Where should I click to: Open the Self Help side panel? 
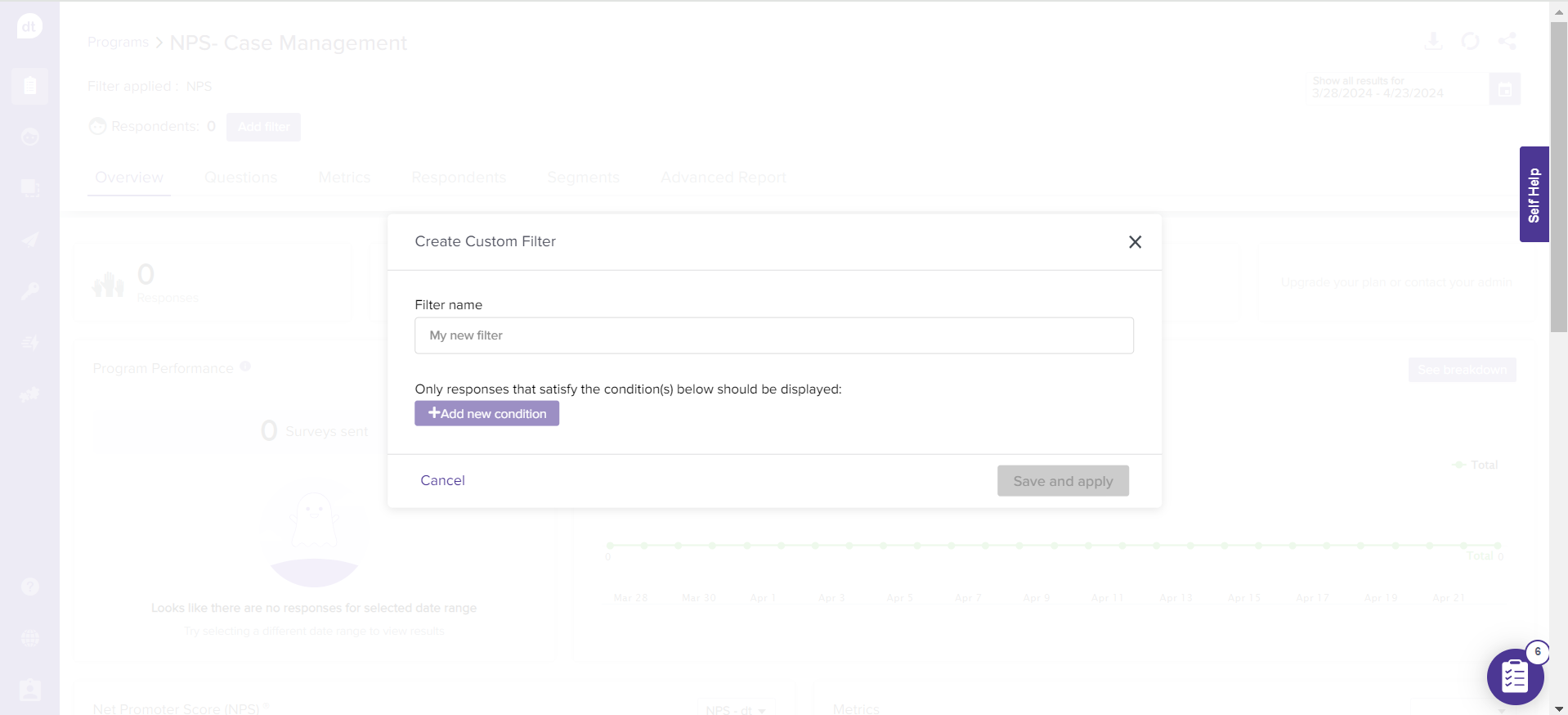coord(1534,195)
